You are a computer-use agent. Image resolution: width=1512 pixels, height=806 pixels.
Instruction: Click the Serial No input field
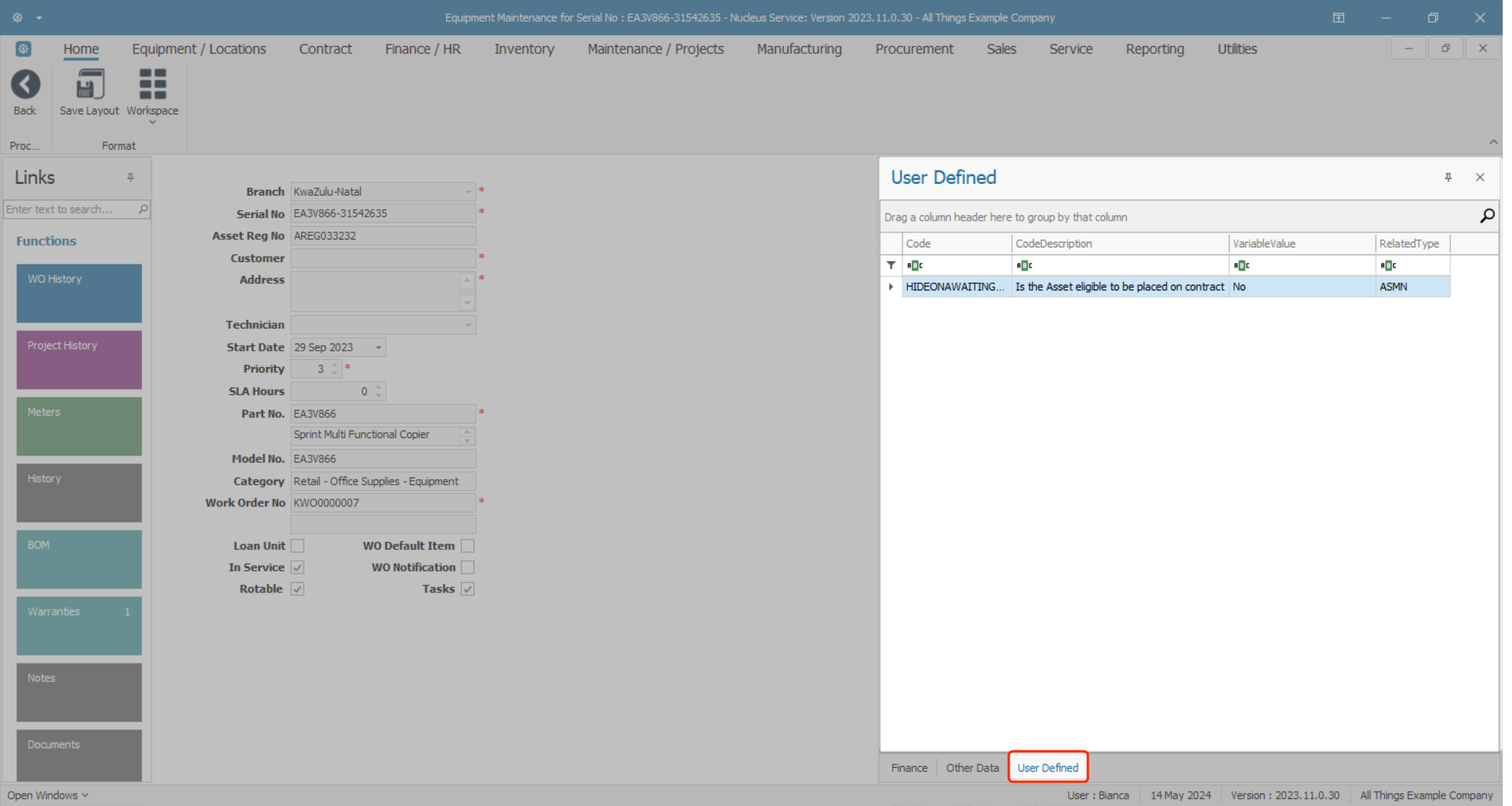click(385, 214)
